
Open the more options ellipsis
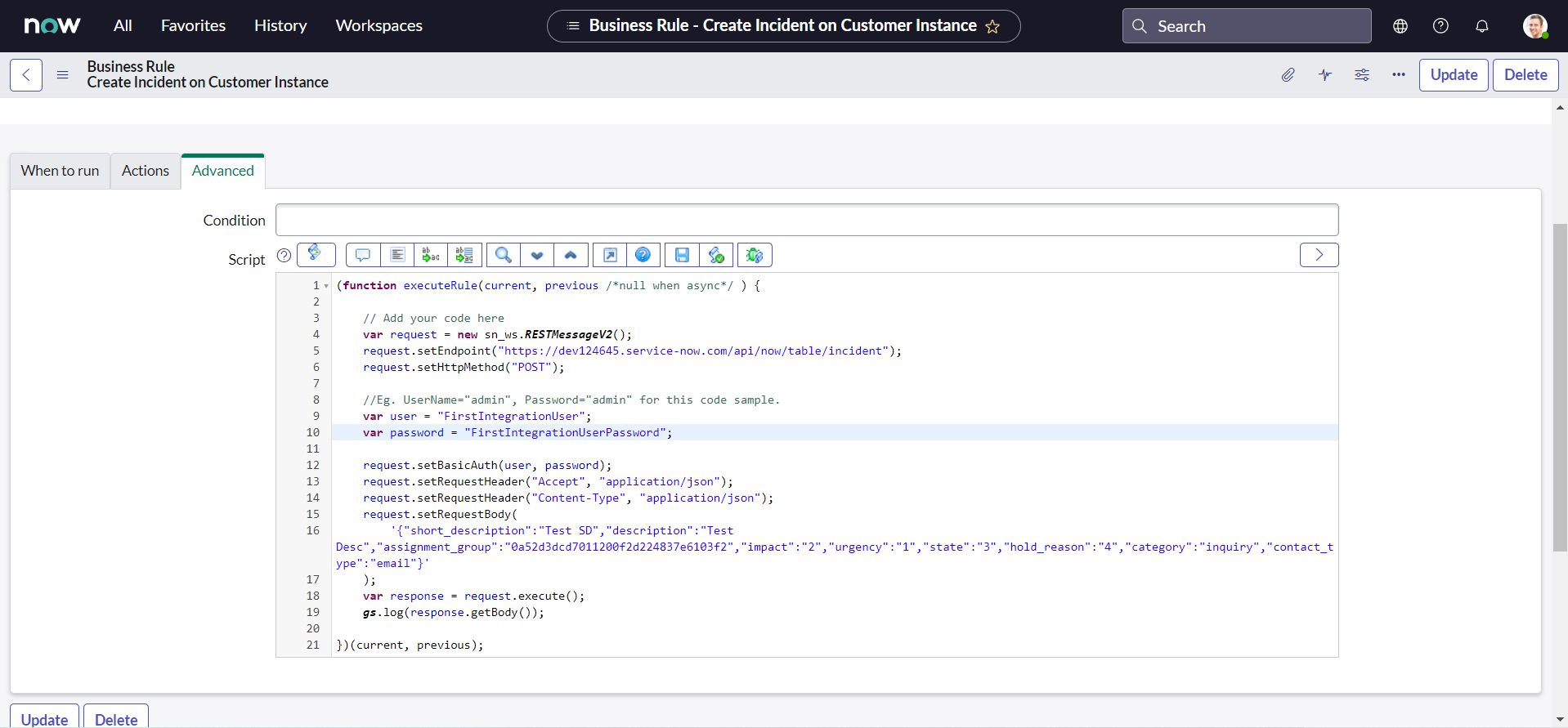tap(1399, 75)
